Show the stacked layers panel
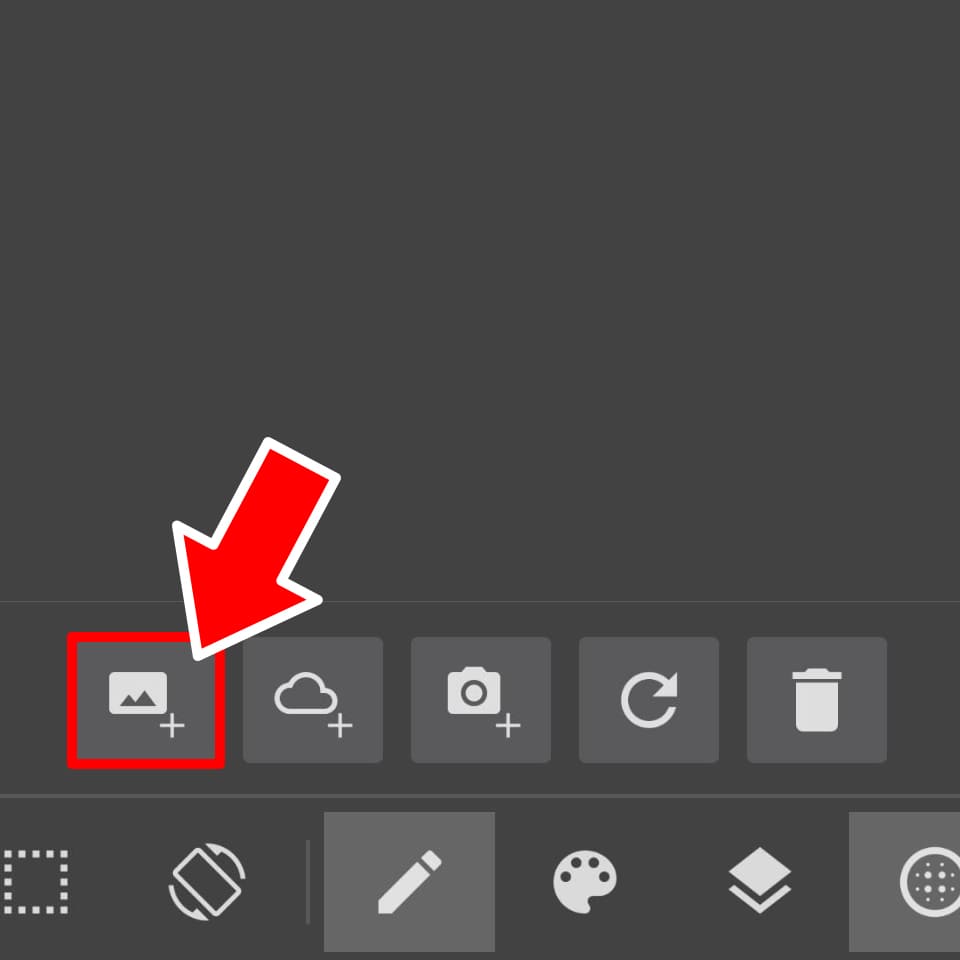This screenshot has width=960, height=960. (x=760, y=880)
